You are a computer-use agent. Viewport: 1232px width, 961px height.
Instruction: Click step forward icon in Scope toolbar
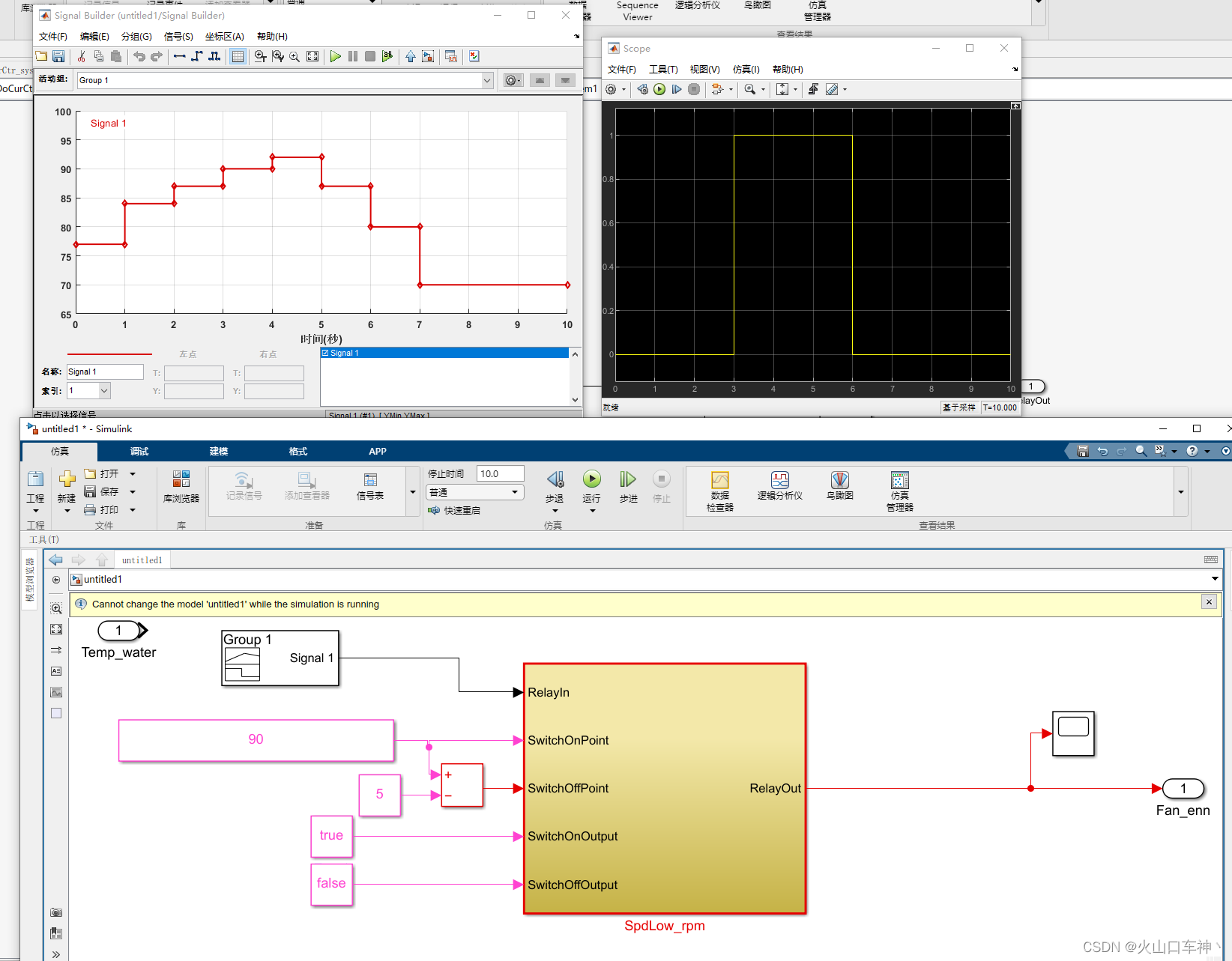(677, 89)
